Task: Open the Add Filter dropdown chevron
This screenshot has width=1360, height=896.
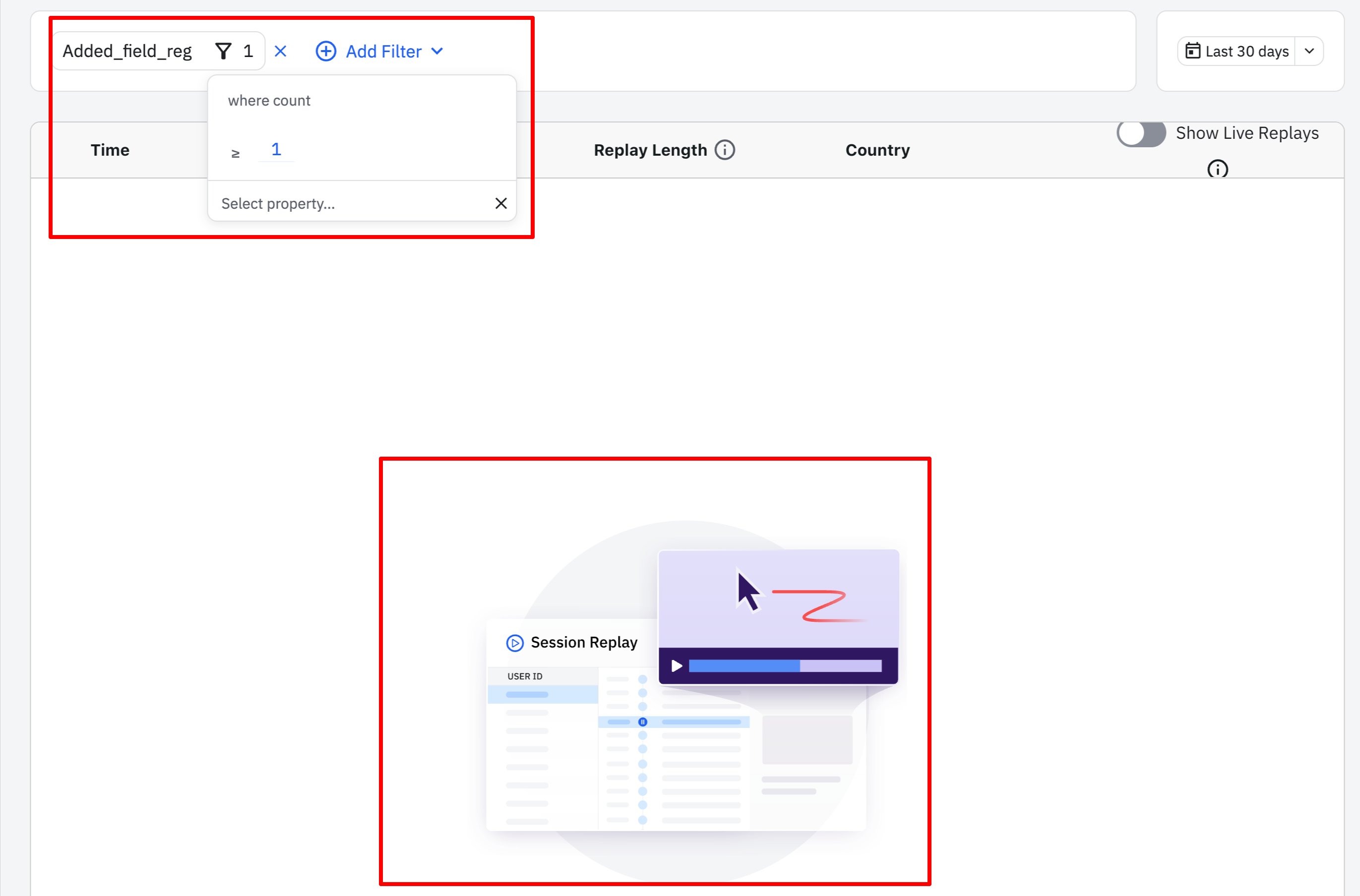Action: click(437, 52)
